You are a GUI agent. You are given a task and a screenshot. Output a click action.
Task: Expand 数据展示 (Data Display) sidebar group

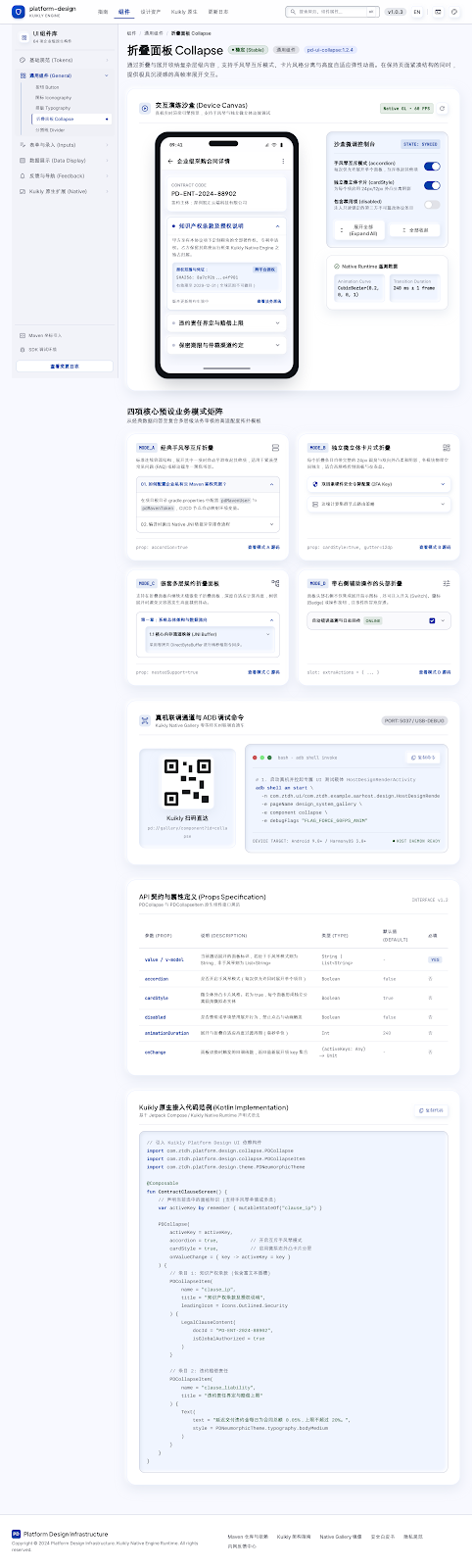click(x=65, y=160)
